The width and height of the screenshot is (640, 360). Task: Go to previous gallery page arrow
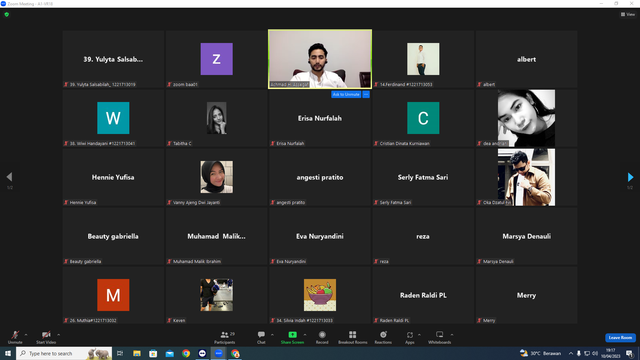pos(9,177)
